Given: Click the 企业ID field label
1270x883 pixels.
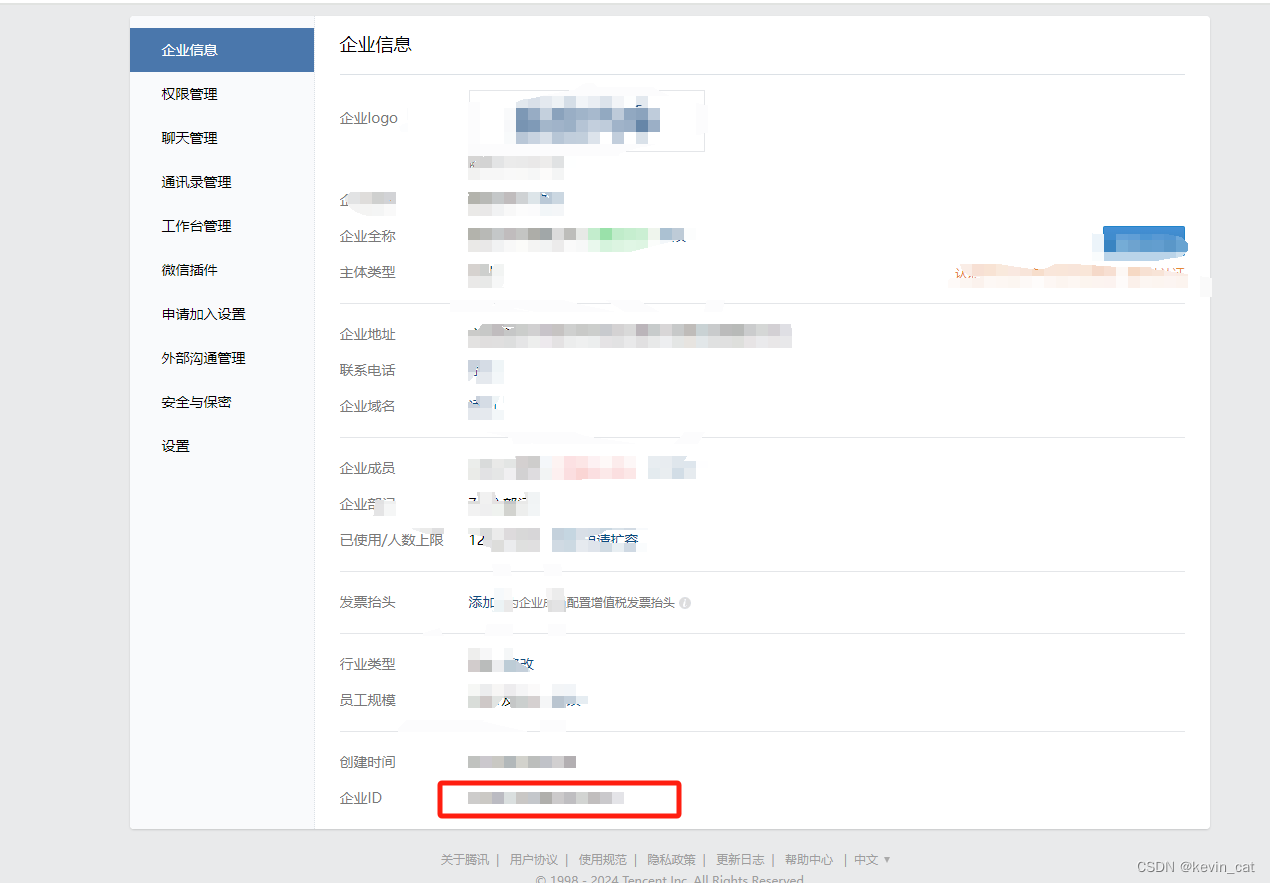Looking at the screenshot, I should coord(361,798).
